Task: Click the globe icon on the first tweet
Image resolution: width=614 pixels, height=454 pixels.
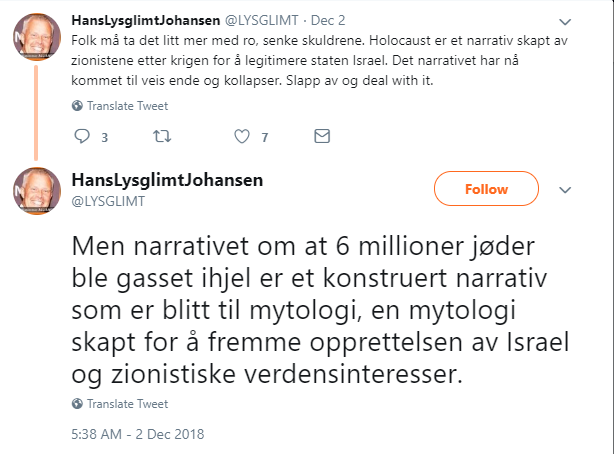Action: pos(78,105)
